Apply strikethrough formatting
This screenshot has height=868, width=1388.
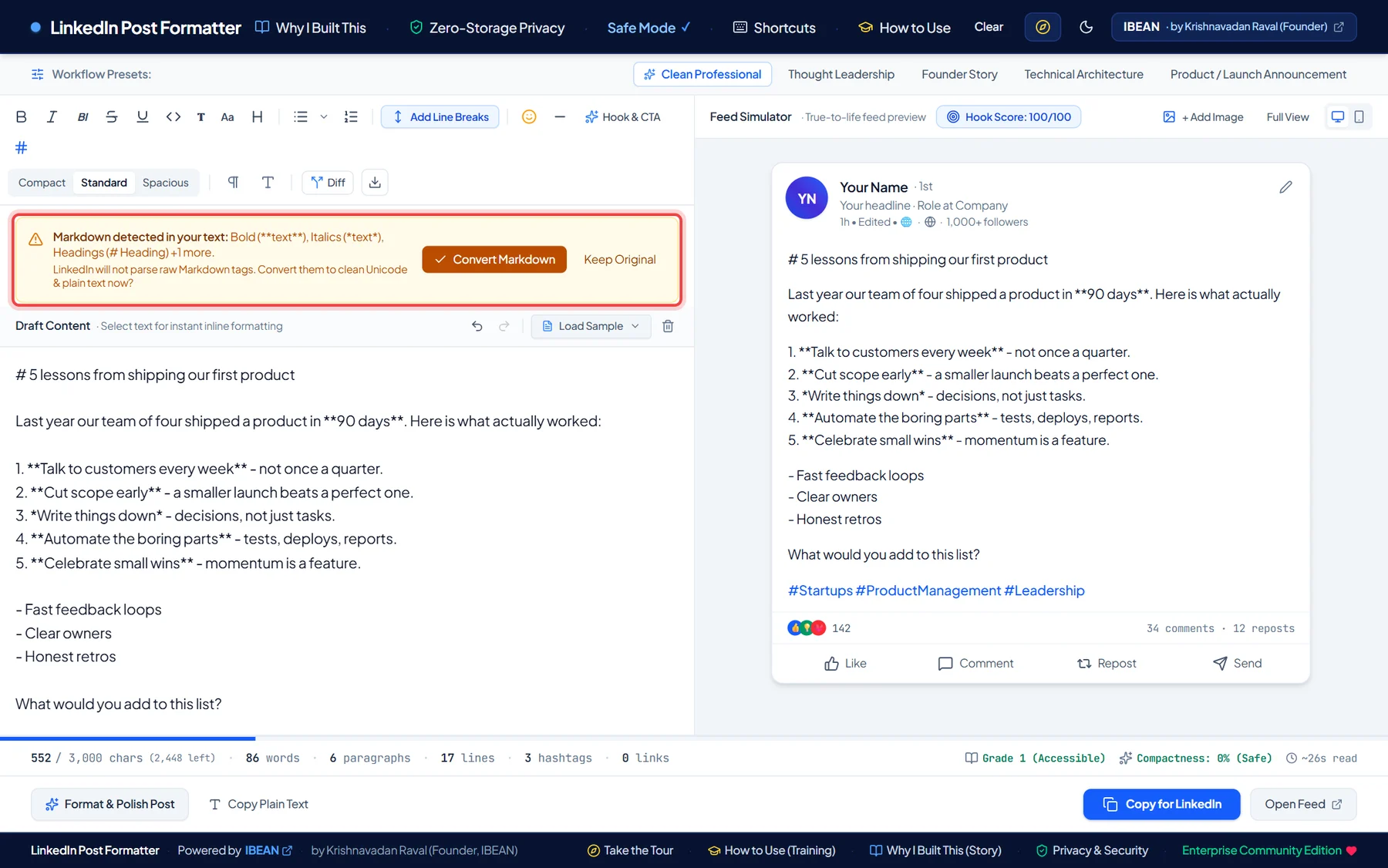tap(112, 117)
